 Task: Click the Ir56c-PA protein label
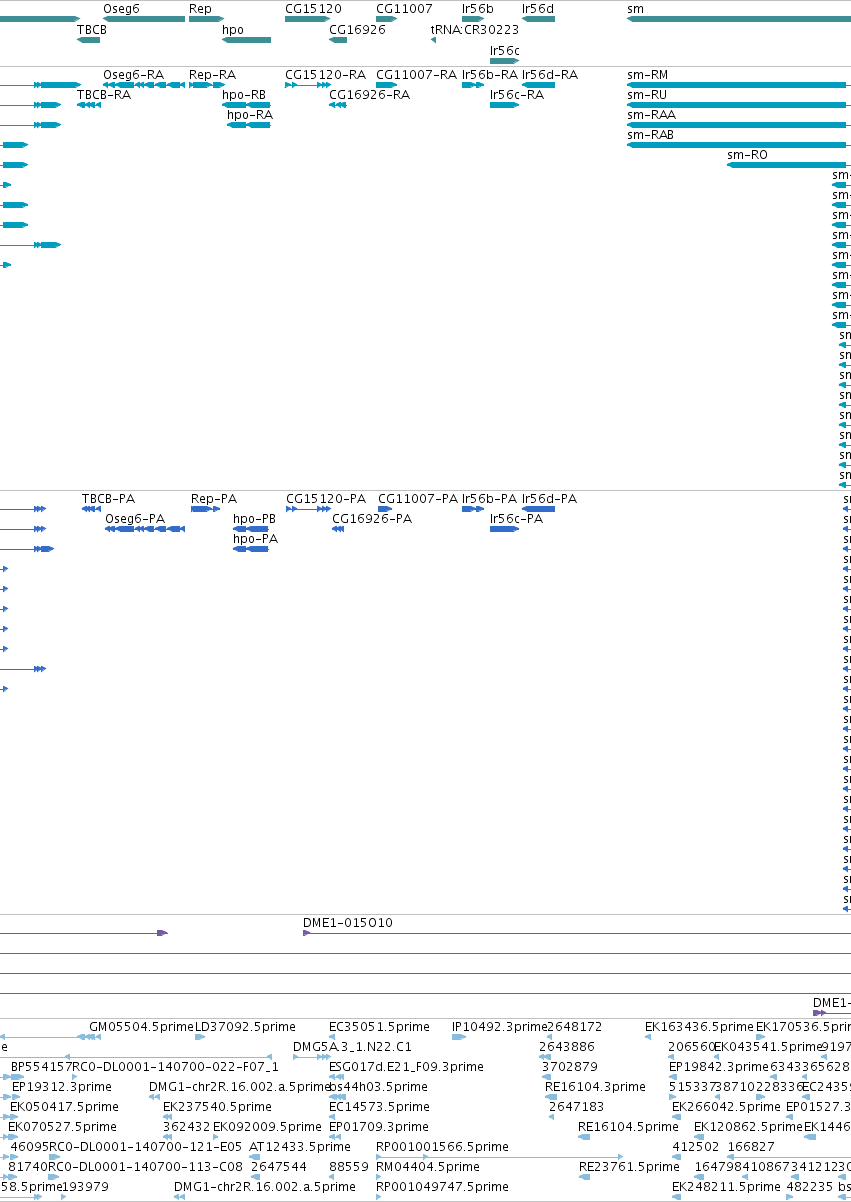[516, 519]
